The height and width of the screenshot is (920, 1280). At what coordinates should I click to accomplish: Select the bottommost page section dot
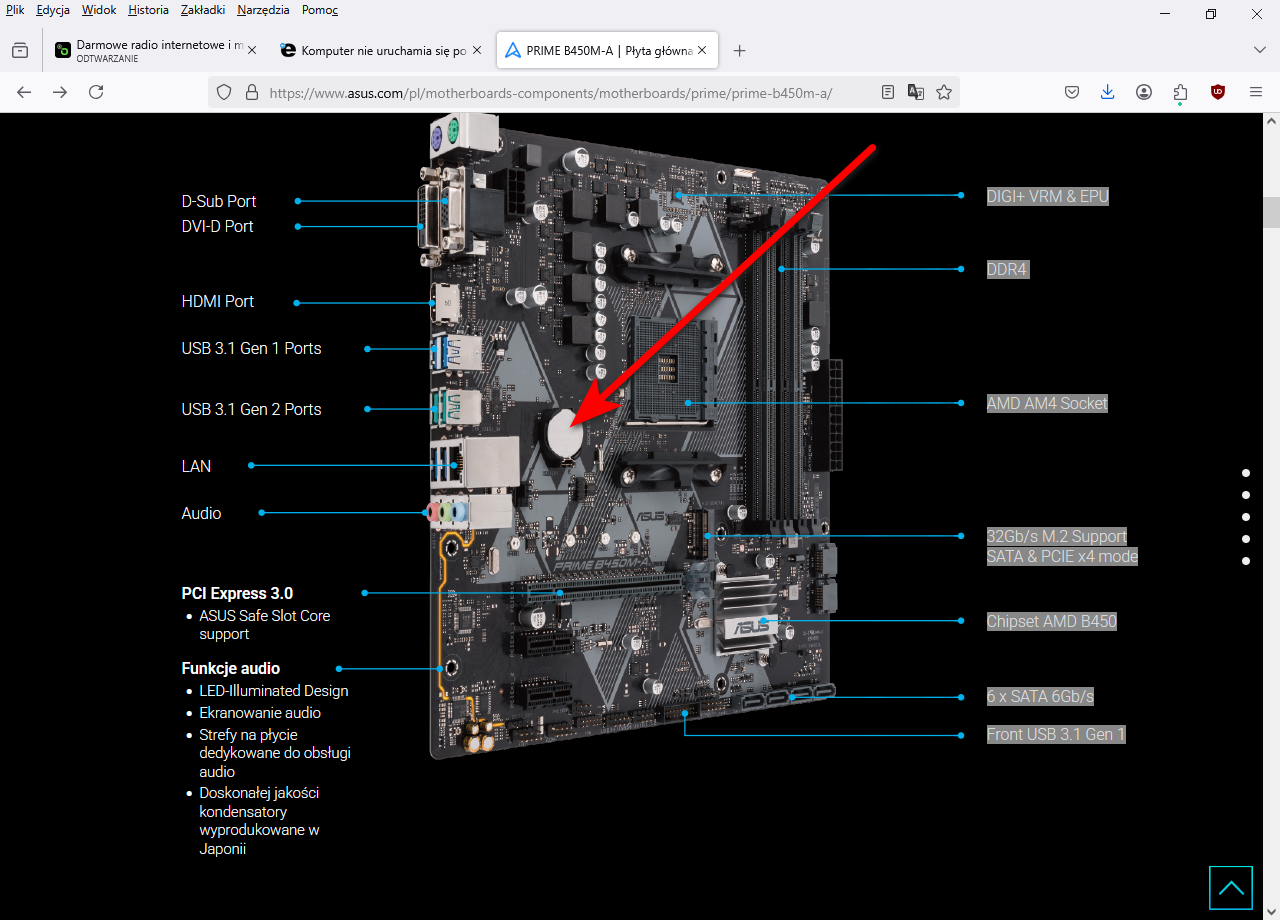coord(1246,561)
